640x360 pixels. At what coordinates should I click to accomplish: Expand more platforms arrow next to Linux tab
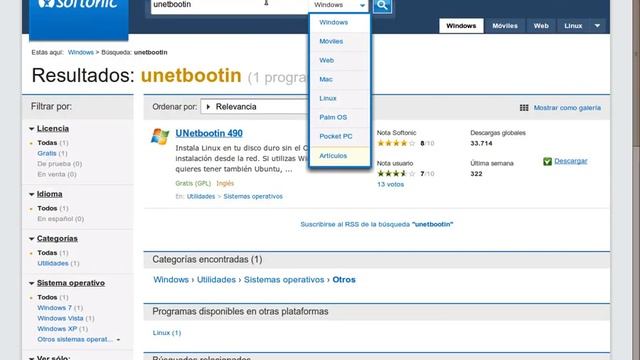597,26
